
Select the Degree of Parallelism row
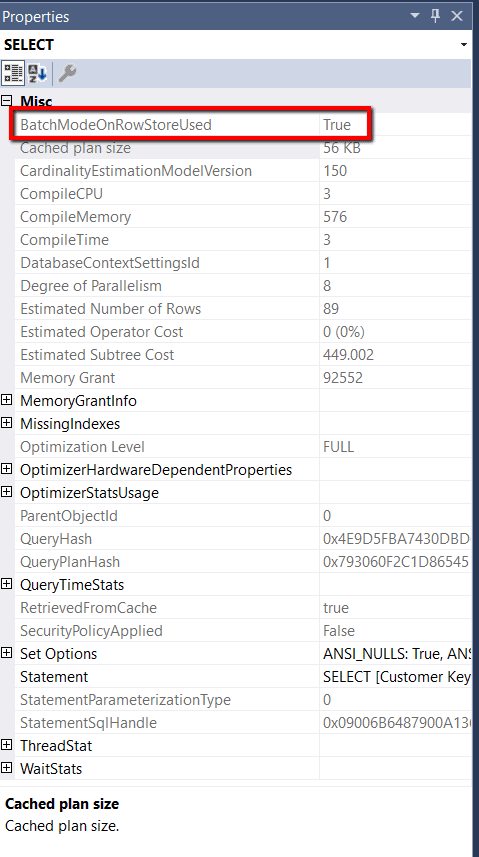click(243, 286)
